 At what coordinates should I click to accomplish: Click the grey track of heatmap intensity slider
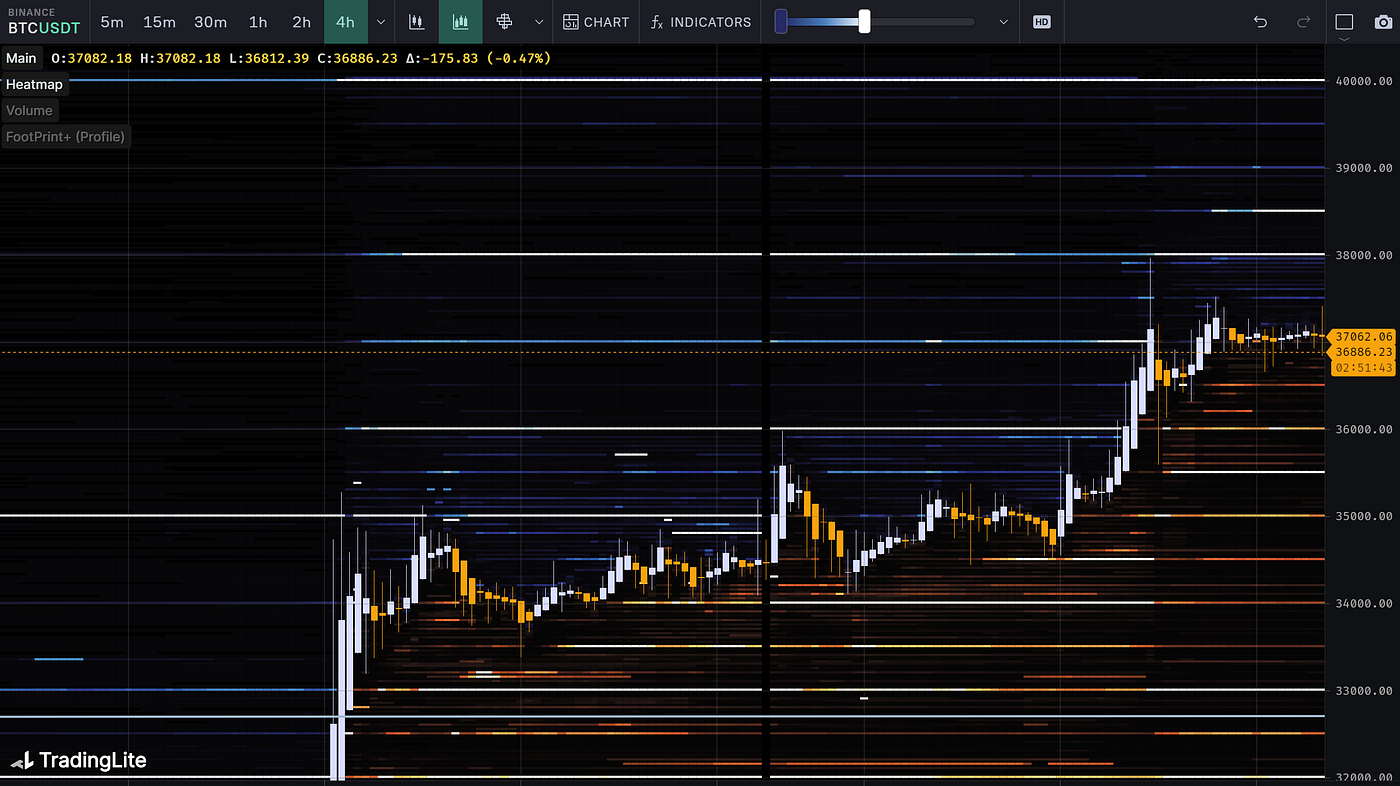tap(922, 22)
